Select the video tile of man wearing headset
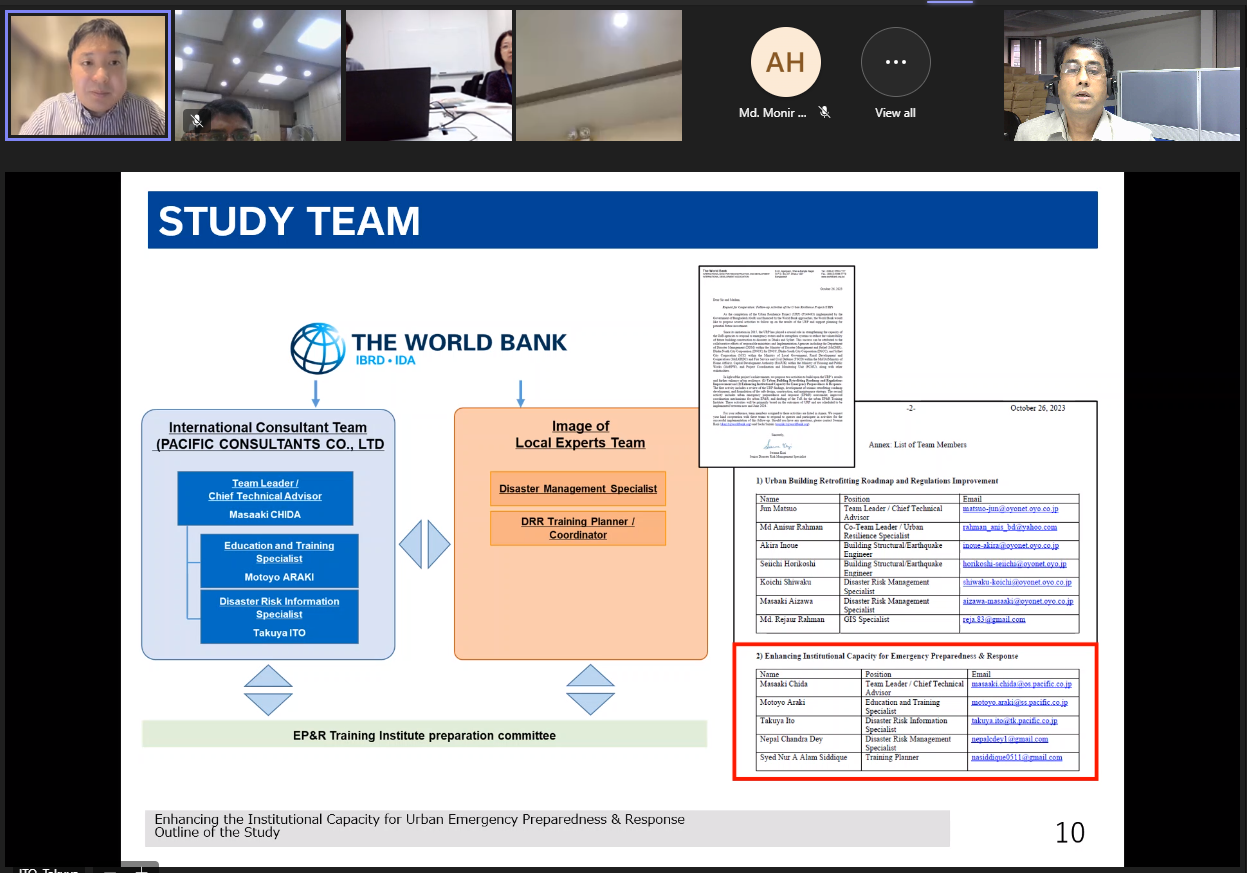The image size is (1247, 873). pyautogui.click(x=1121, y=75)
